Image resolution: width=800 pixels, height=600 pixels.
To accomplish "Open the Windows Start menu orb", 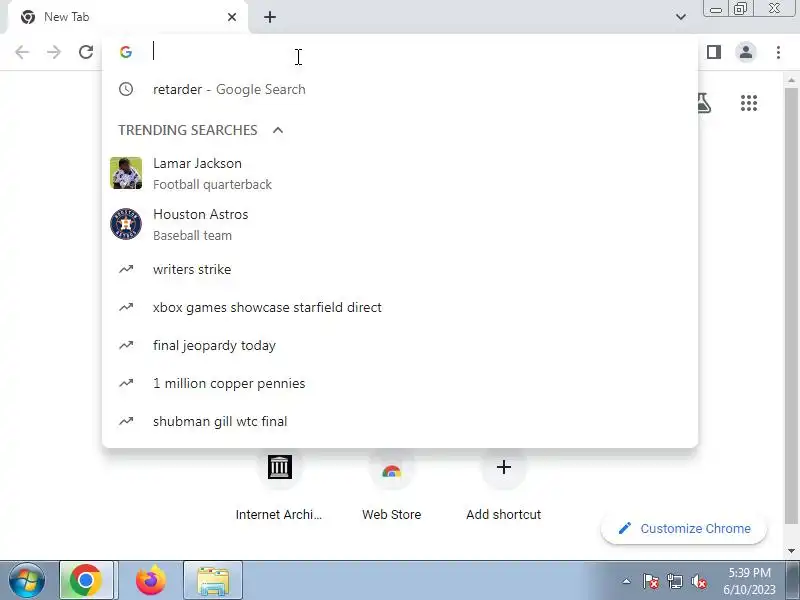I will (x=27, y=580).
